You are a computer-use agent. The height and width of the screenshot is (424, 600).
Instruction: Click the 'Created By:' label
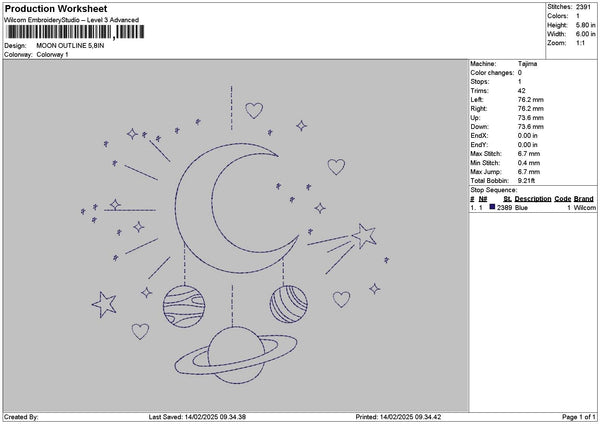21,417
